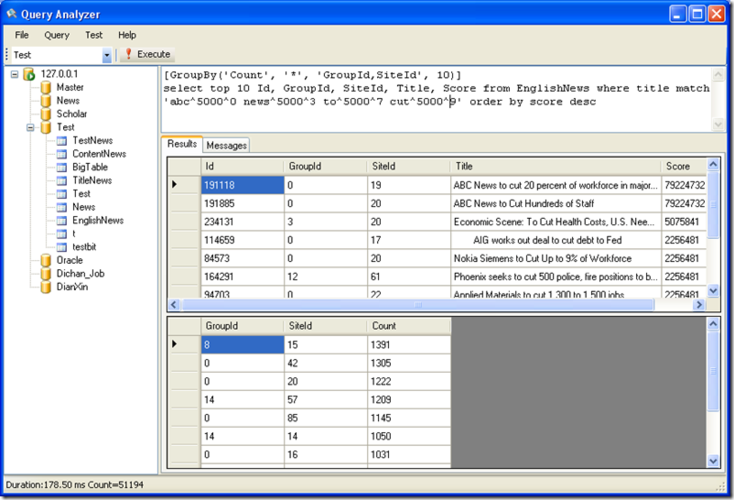Click the Count column header

coord(409,326)
